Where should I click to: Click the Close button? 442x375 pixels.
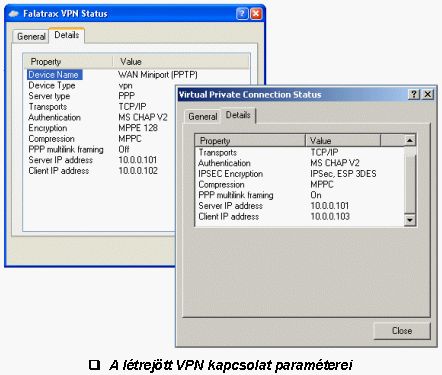[402, 331]
